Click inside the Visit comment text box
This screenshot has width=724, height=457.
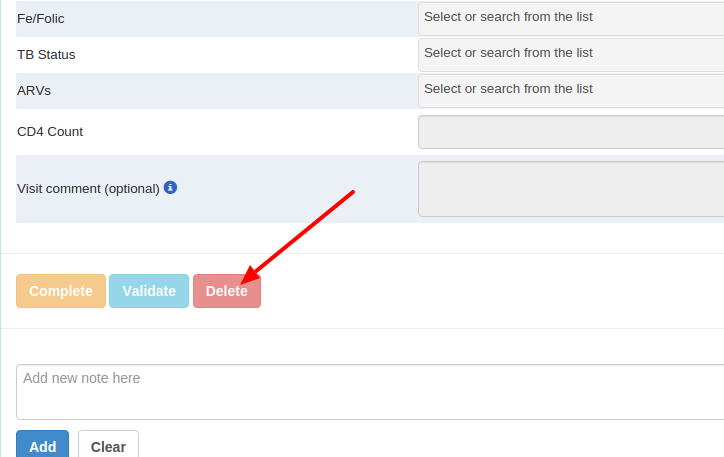pos(570,189)
